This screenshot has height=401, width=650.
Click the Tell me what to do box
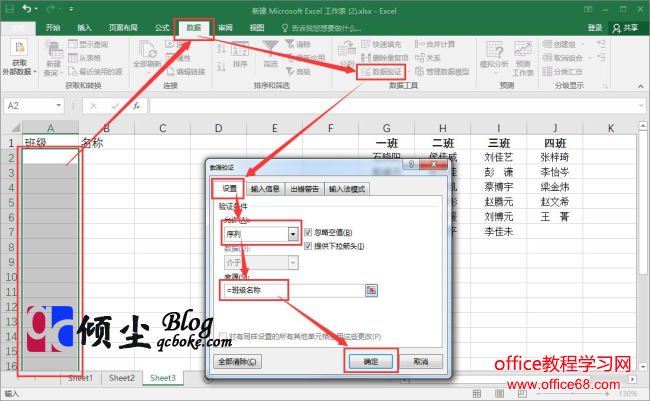321,28
